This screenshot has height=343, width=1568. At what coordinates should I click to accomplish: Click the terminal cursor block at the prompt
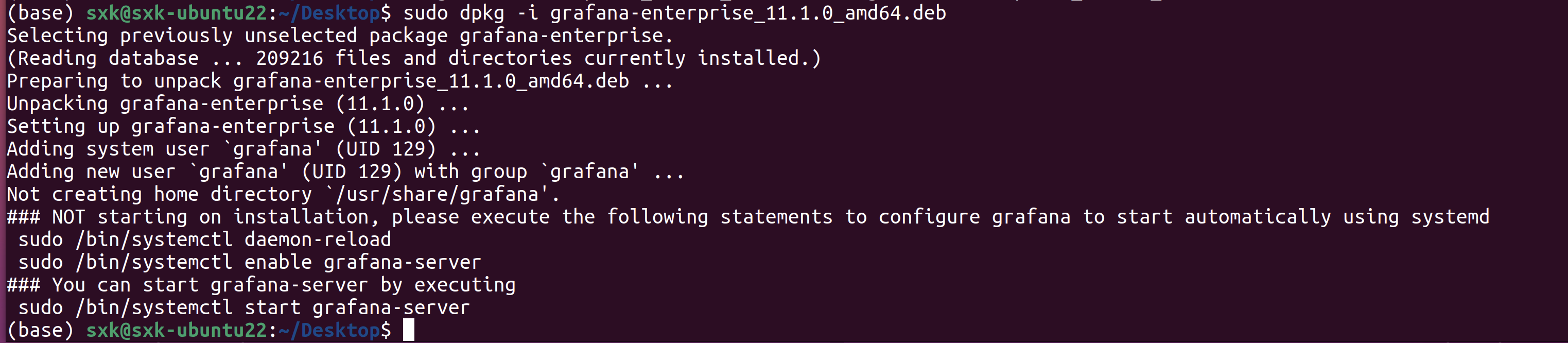[x=408, y=330]
